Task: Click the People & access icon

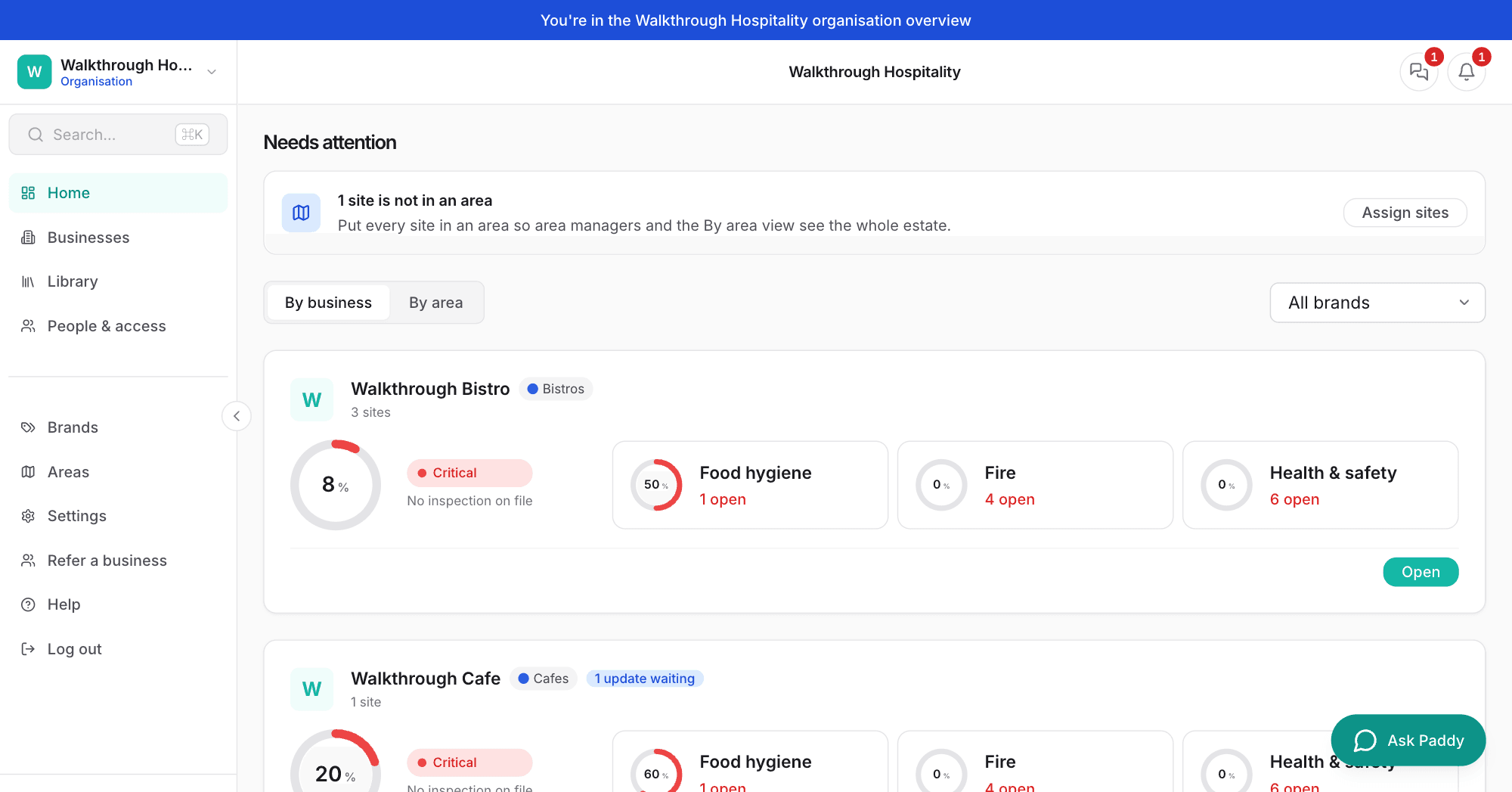Action: [x=28, y=326]
